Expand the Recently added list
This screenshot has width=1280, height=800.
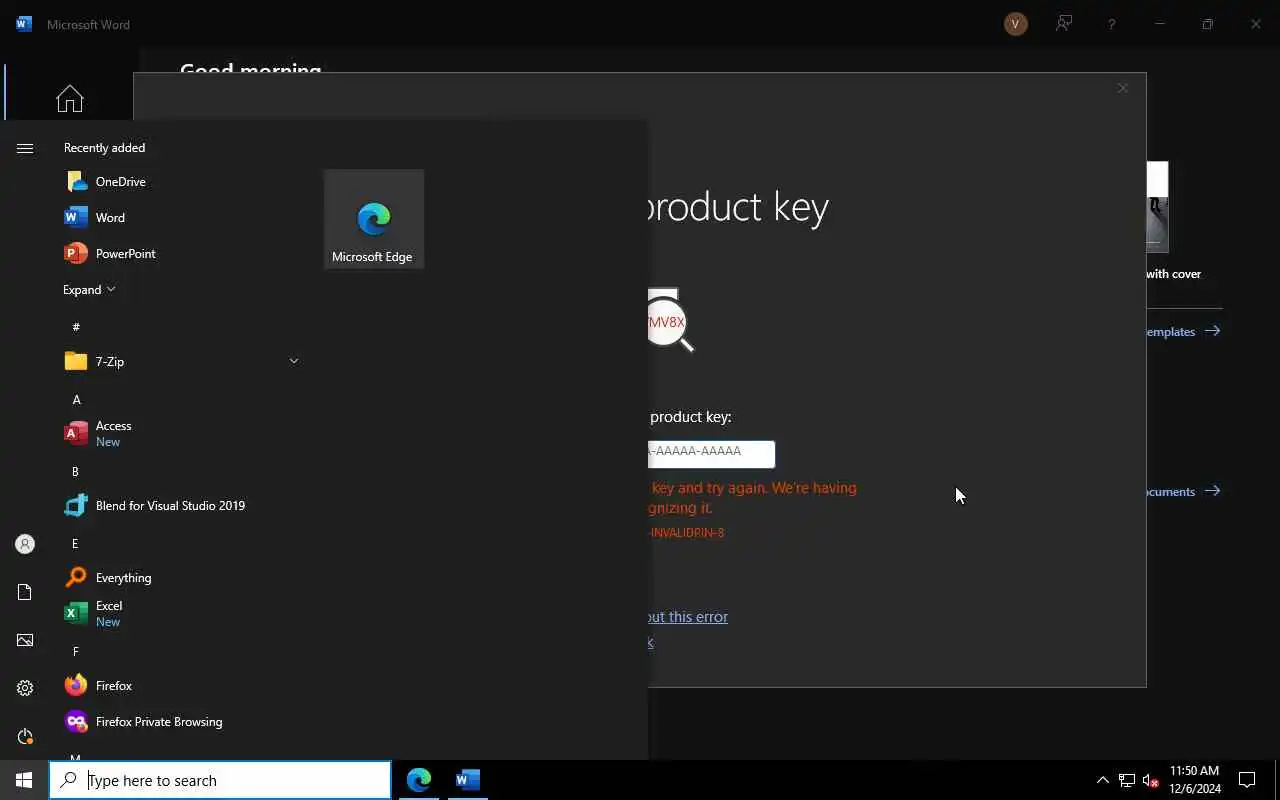89,289
